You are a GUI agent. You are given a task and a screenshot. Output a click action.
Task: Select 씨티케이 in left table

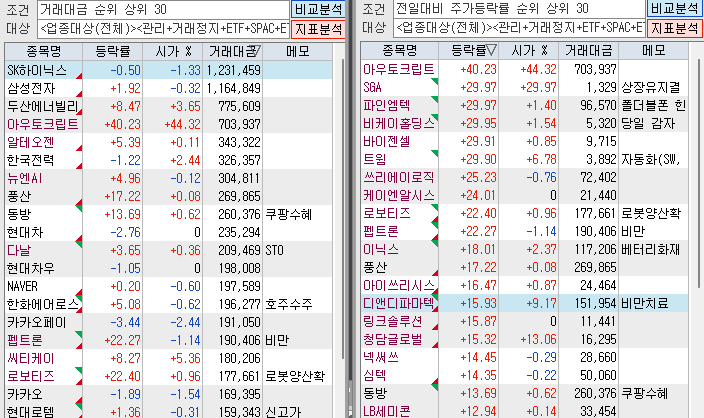(x=31, y=358)
